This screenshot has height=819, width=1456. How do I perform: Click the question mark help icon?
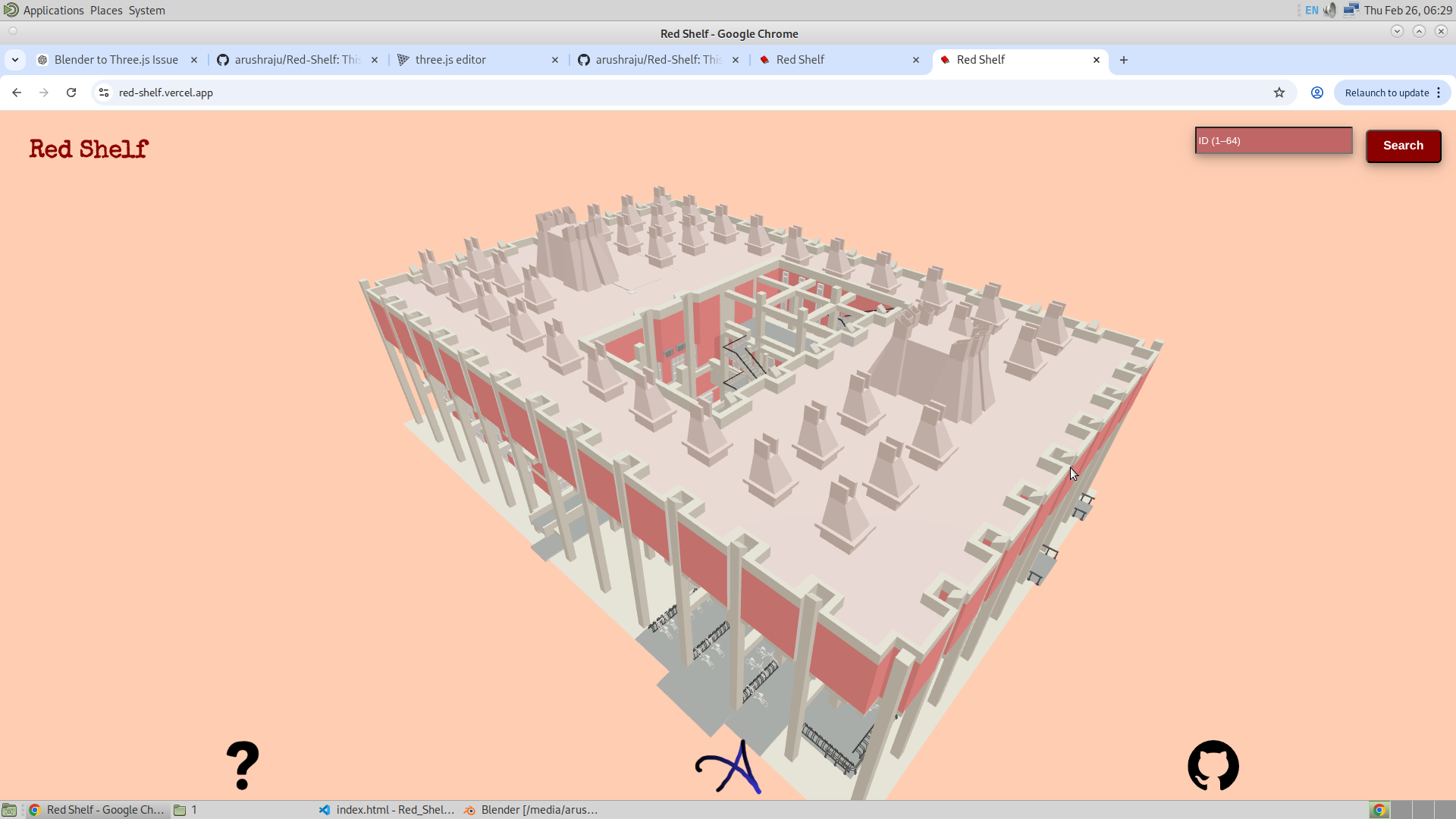tap(242, 765)
